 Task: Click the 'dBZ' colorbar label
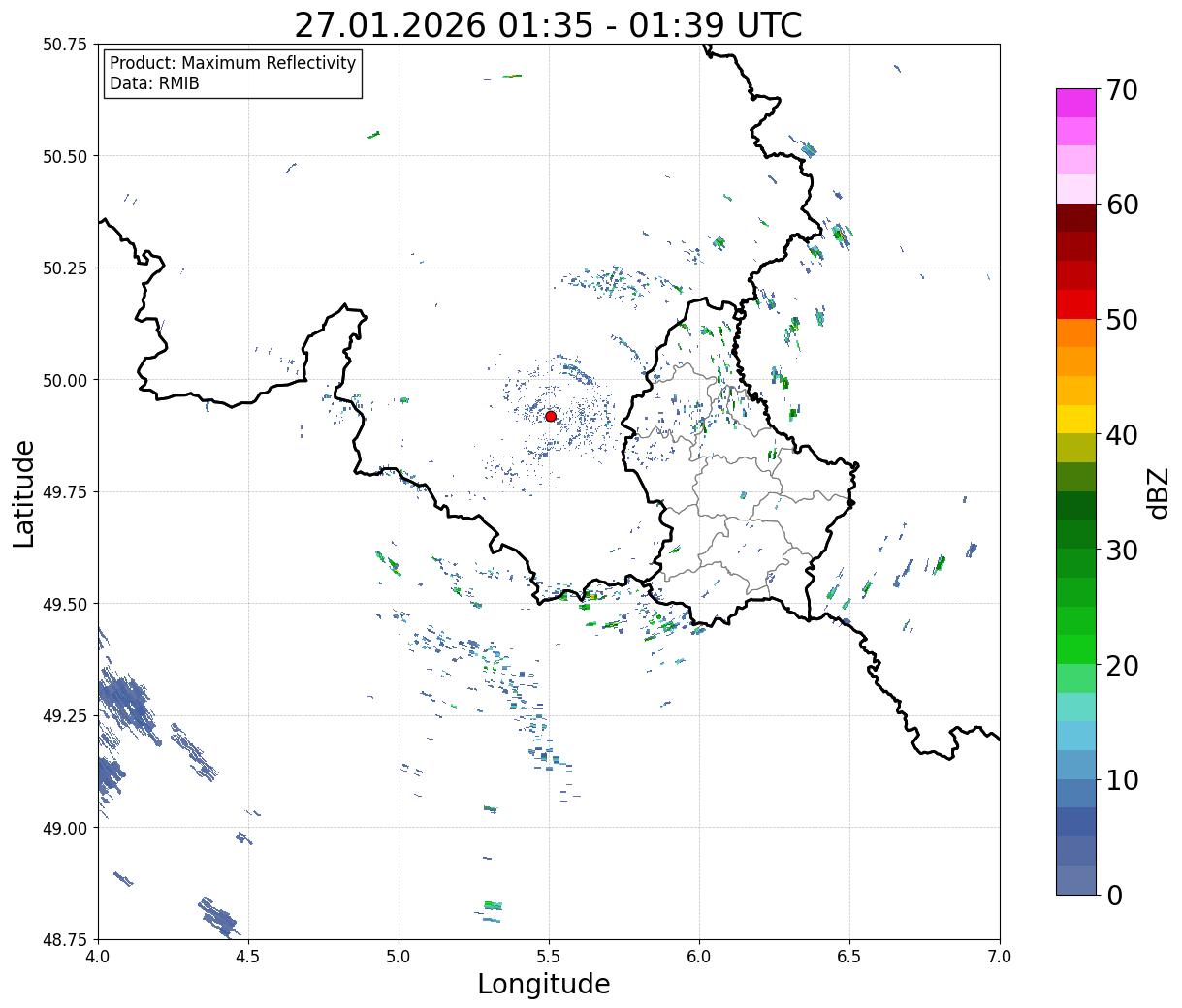1159,491
